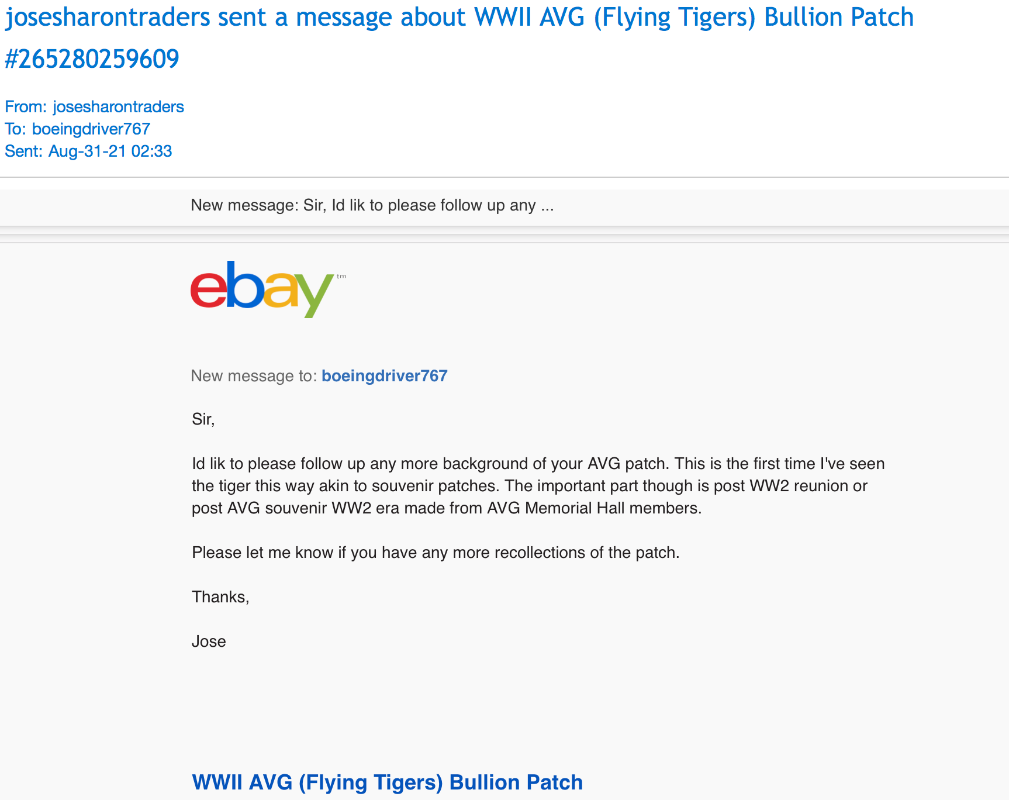Select the 'New message: Sir, Id lik' preview bar

tap(372, 206)
